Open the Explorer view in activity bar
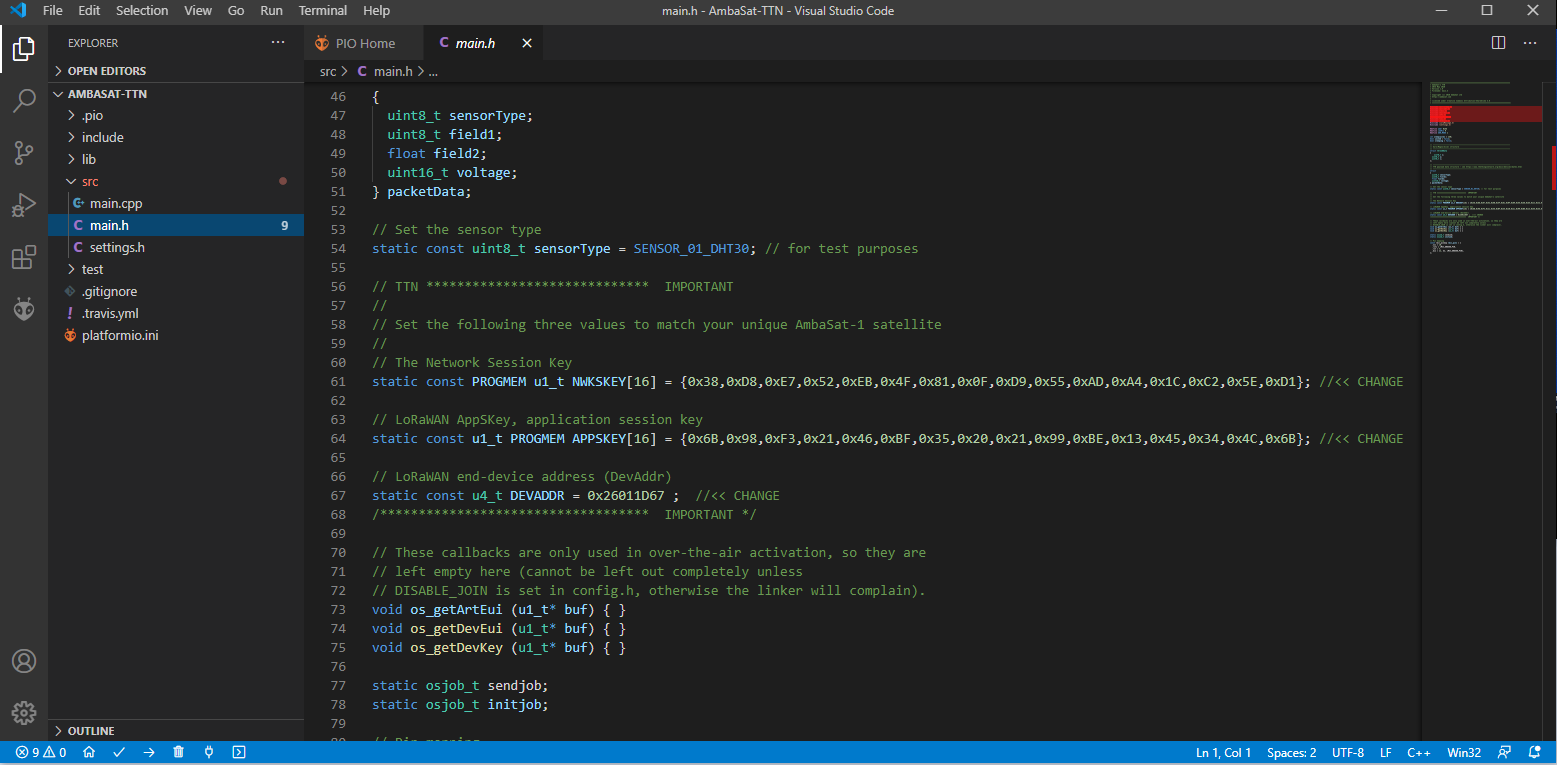The height and width of the screenshot is (765, 1557). tap(24, 47)
